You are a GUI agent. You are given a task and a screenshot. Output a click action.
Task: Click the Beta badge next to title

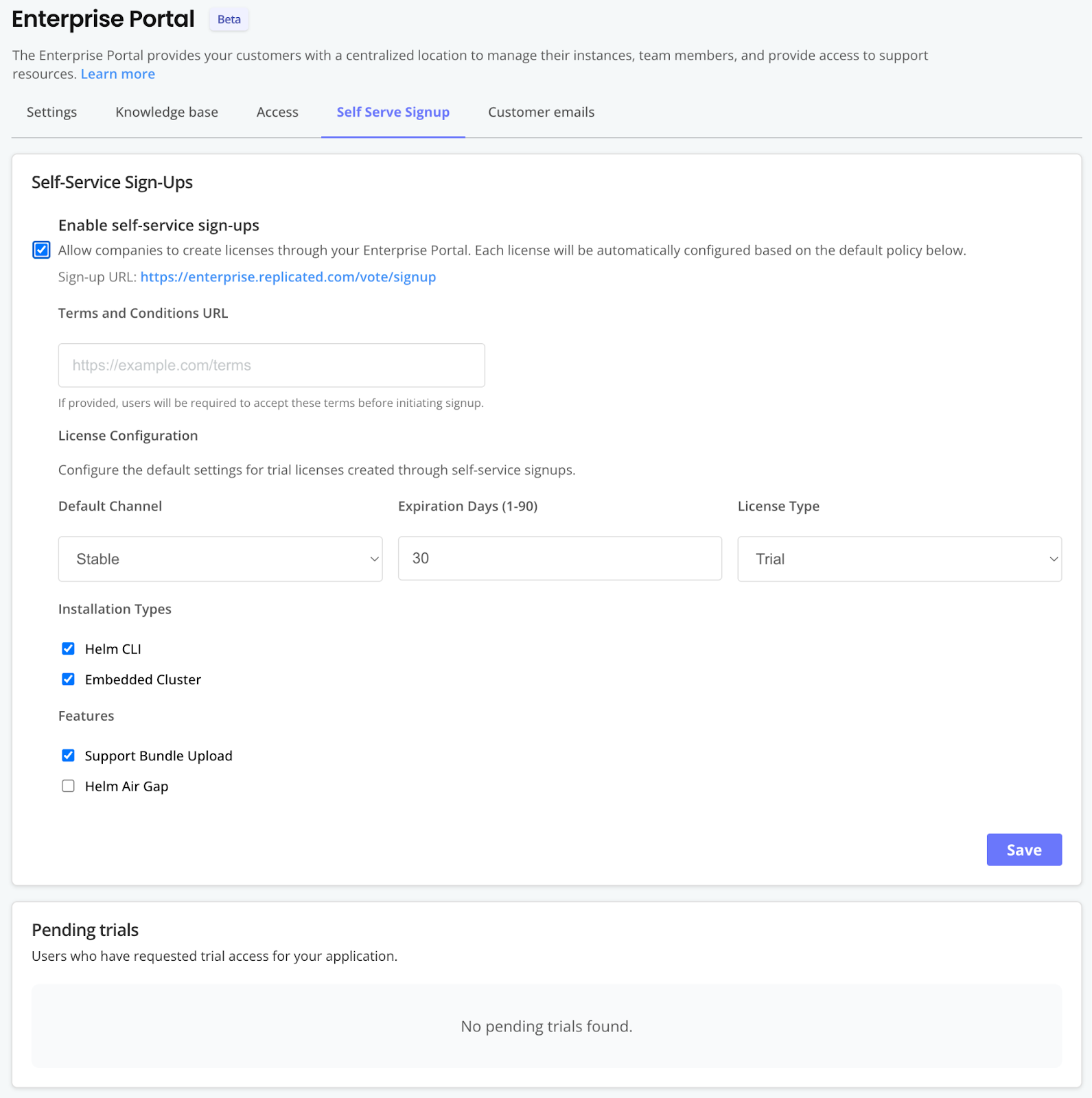[229, 19]
